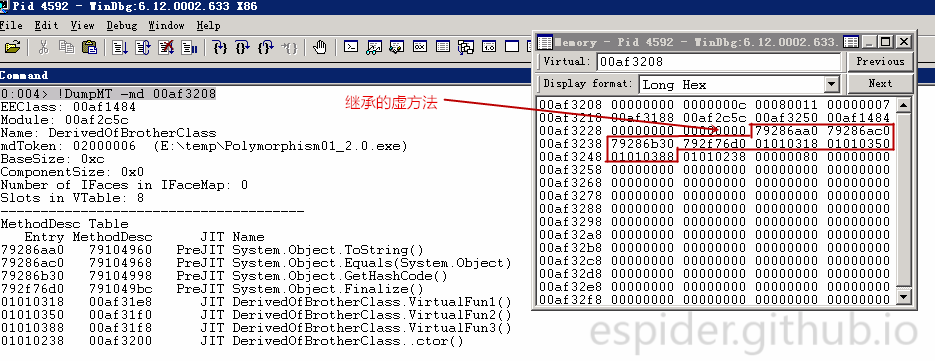Screen dimensions: 935x361
Task: Click memory address 00af32f8 row label
Action: [571, 300]
